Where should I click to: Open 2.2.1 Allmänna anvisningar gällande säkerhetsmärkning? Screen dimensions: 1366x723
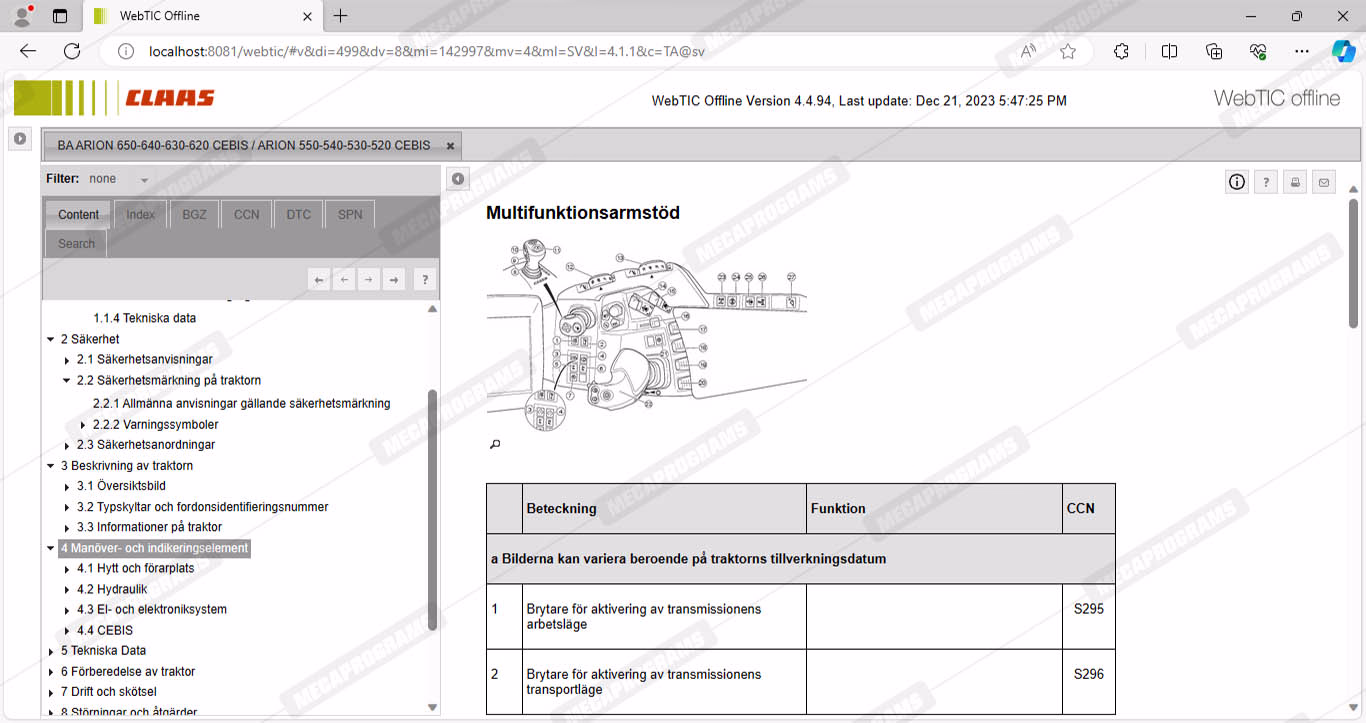pyautogui.click(x=241, y=403)
